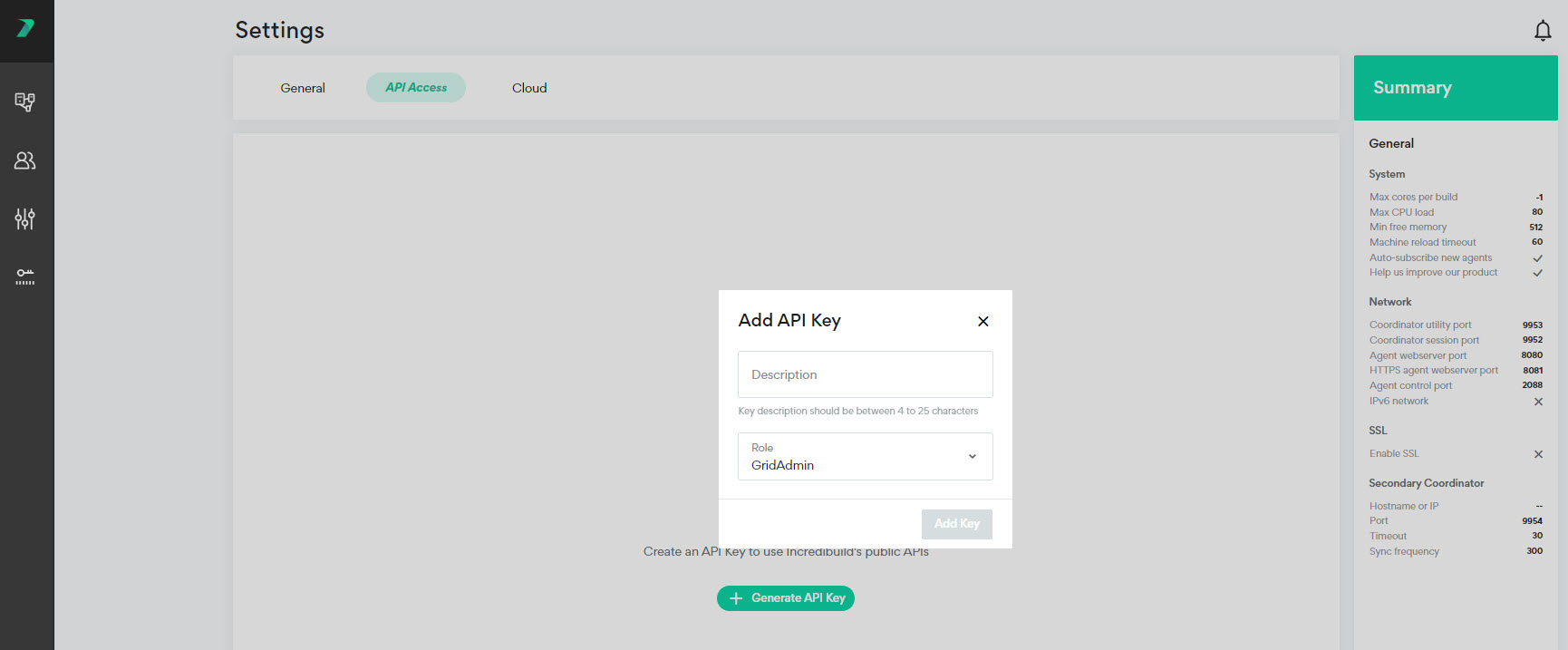1568x650 pixels.
Task: Click the green Summary panel header
Action: (1455, 88)
